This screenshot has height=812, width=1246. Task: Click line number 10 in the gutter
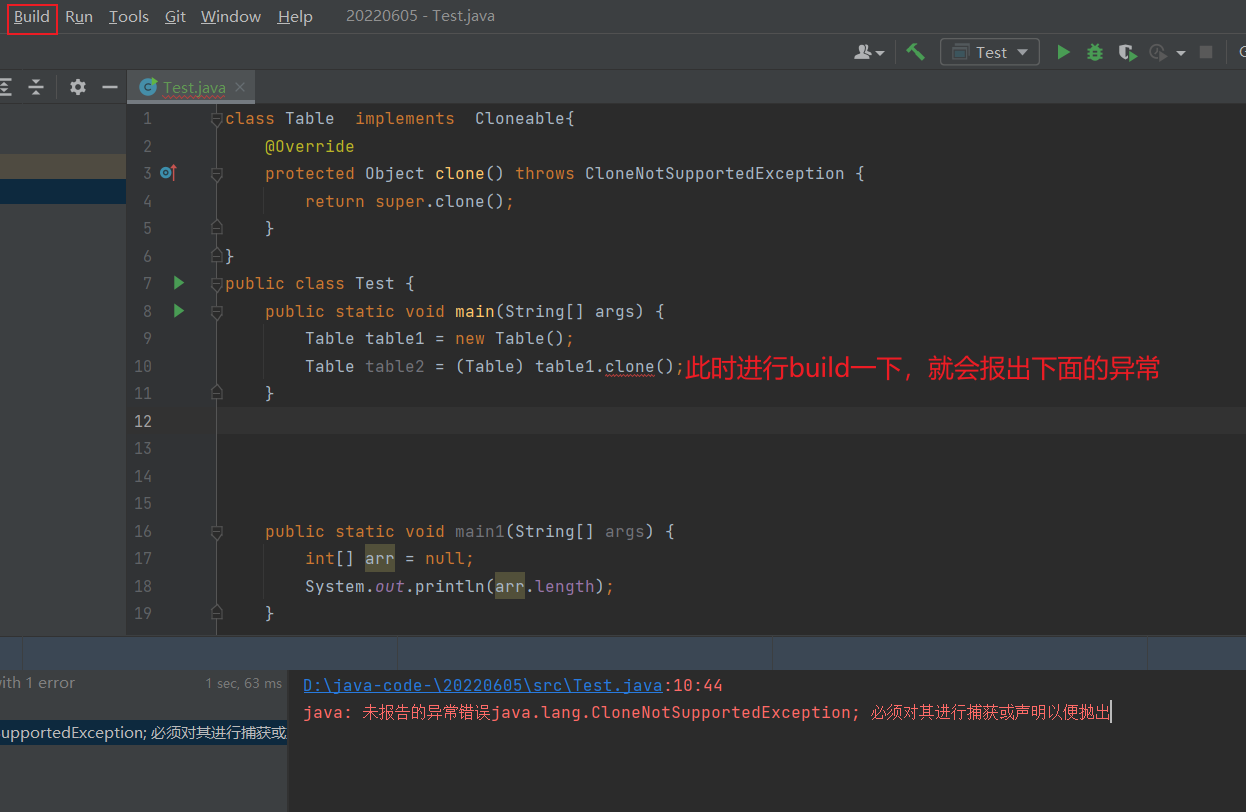pos(142,366)
